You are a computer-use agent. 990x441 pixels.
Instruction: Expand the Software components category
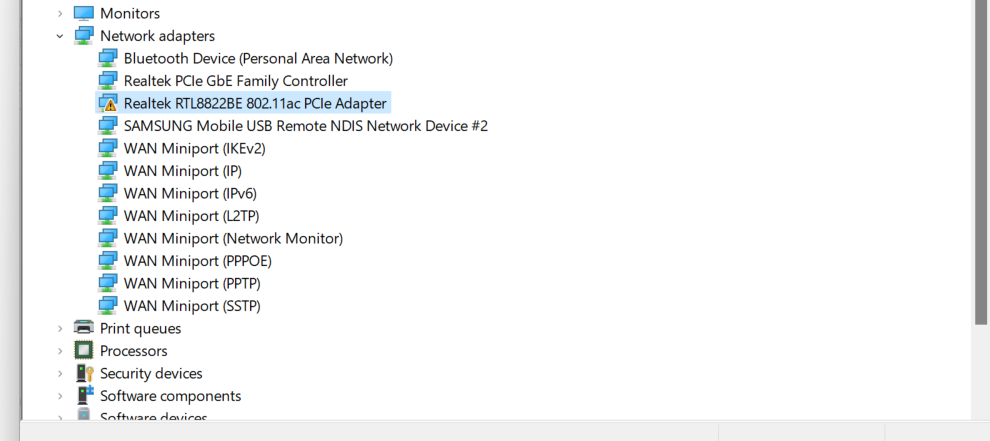pos(60,396)
